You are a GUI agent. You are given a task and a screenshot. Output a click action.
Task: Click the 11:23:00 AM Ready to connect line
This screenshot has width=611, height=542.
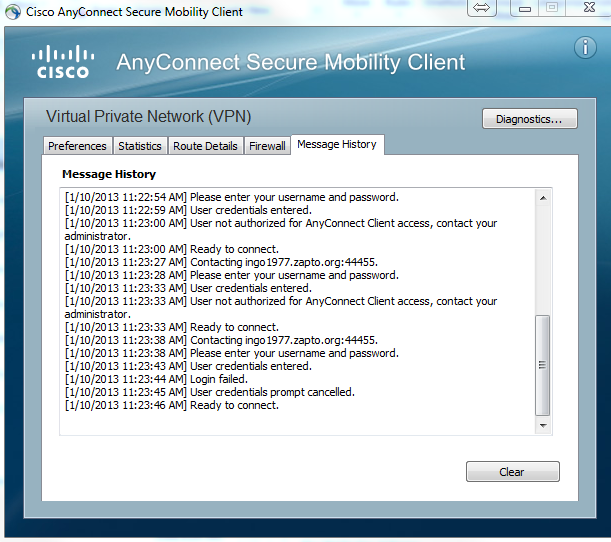[171, 249]
